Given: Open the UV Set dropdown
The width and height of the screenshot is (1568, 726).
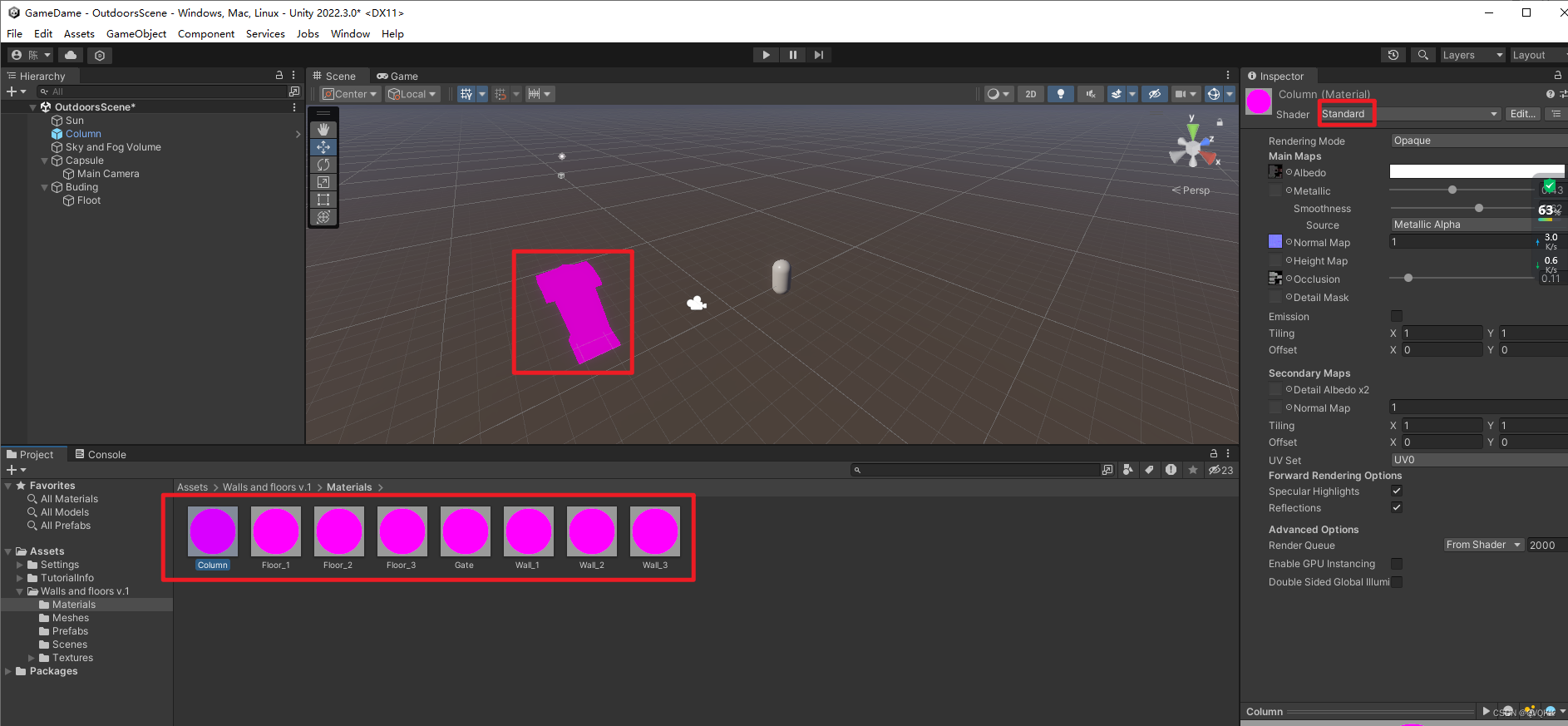Looking at the screenshot, I should coord(1479,460).
